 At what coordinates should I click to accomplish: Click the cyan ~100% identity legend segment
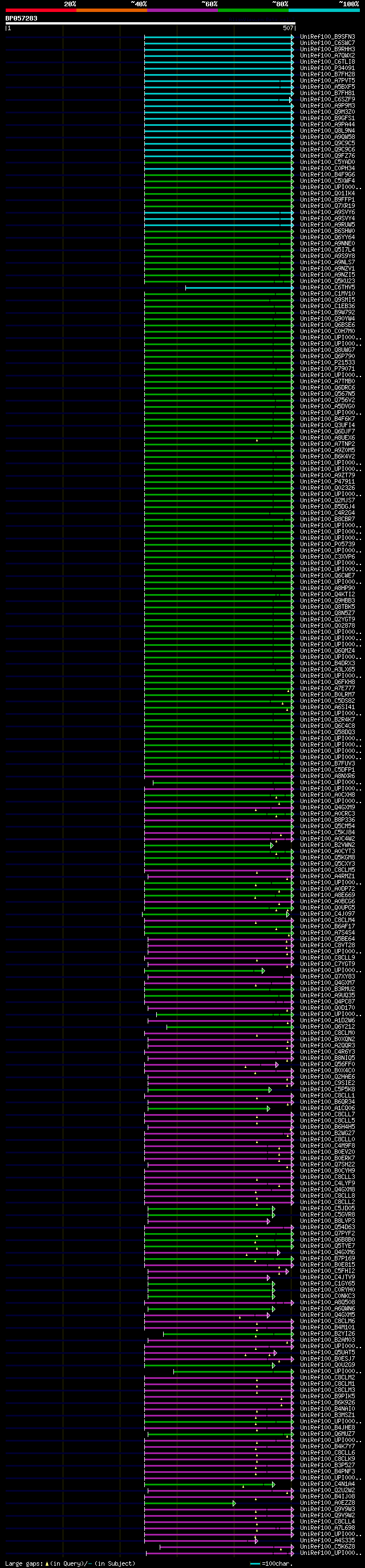tap(323, 10)
